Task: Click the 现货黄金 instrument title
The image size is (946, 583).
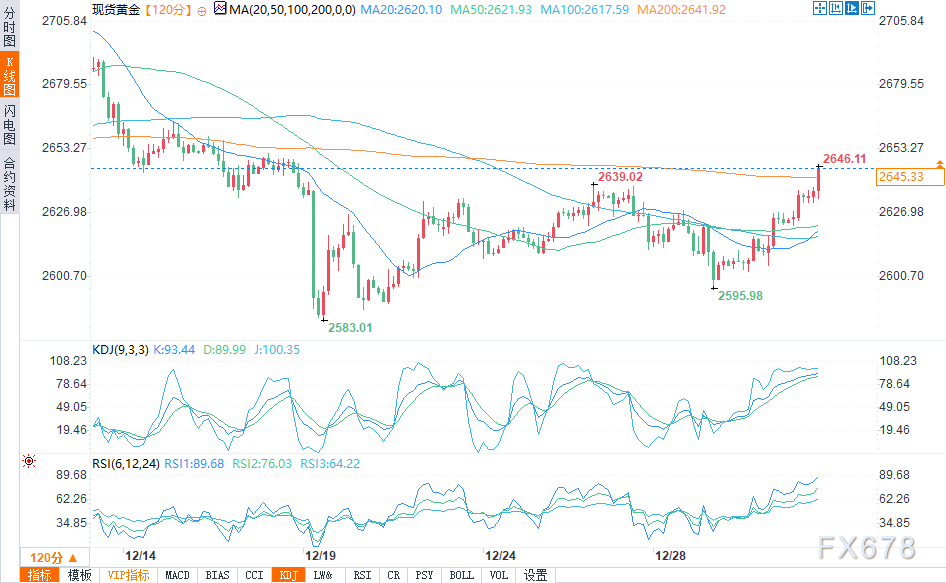Action: (116, 10)
